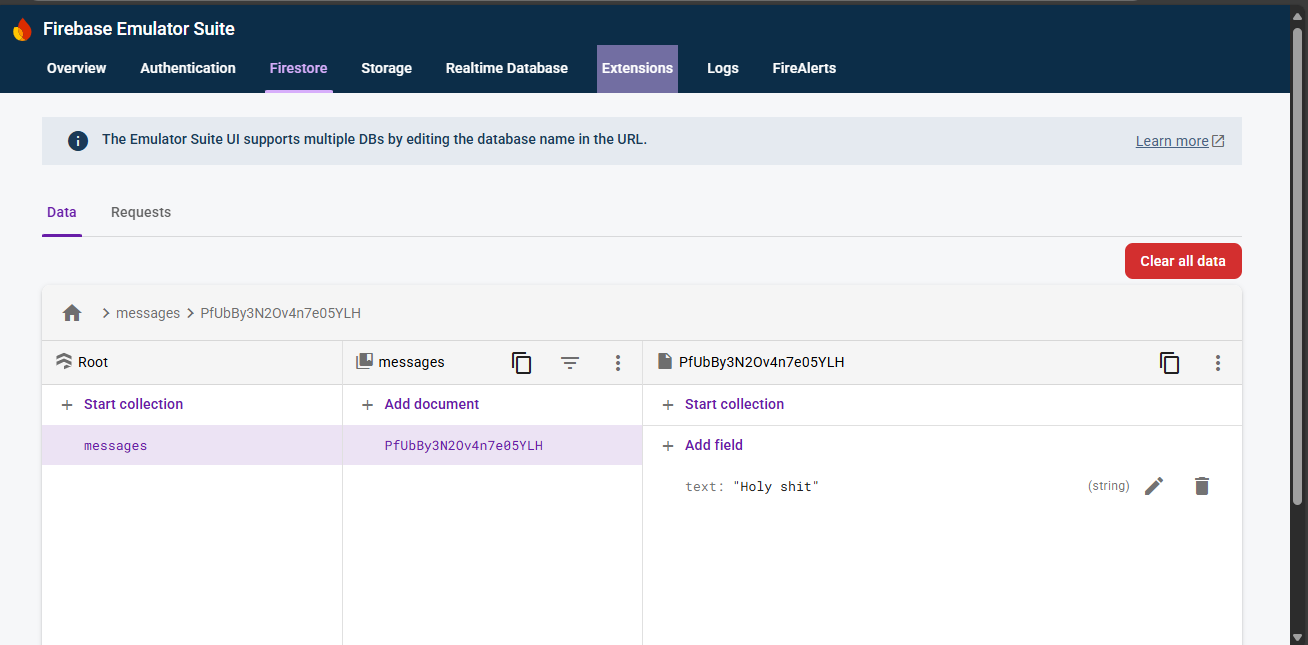Add a document to the messages collection

pos(419,404)
